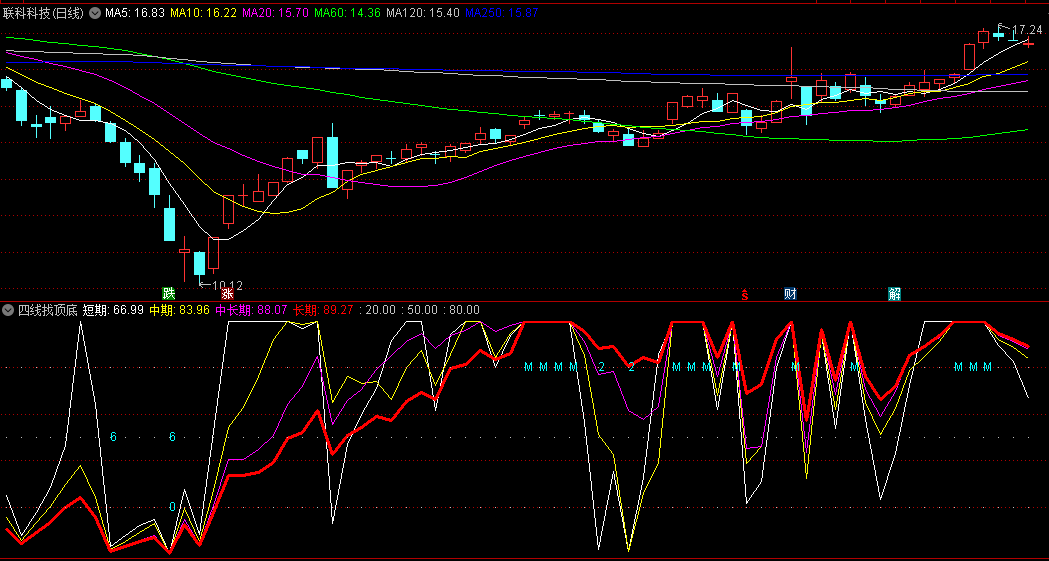1049x561 pixels.
Task: Click the 中长期: 88.07 value
Action: pyautogui.click(x=251, y=310)
